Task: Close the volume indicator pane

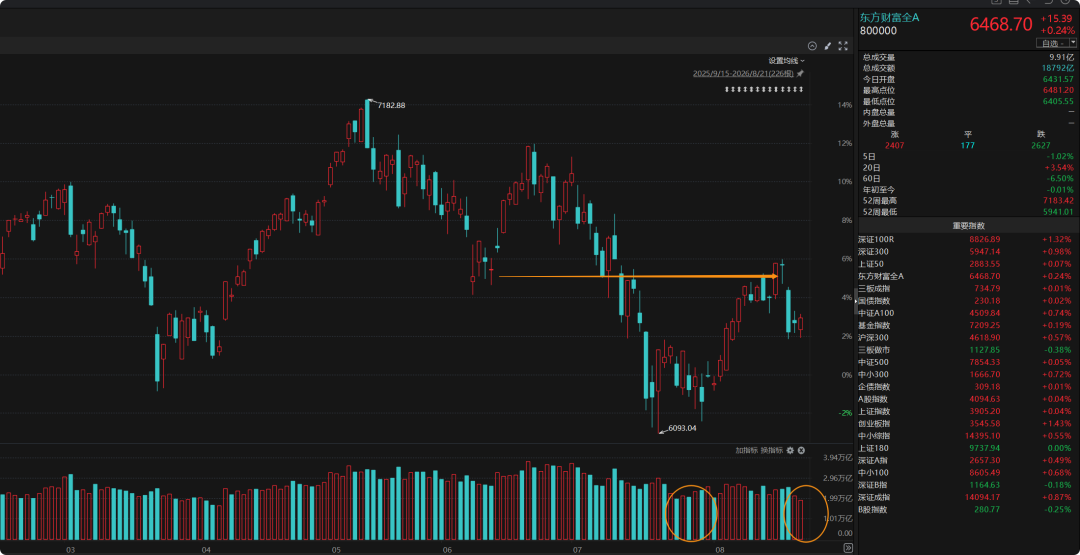Action: (x=802, y=450)
